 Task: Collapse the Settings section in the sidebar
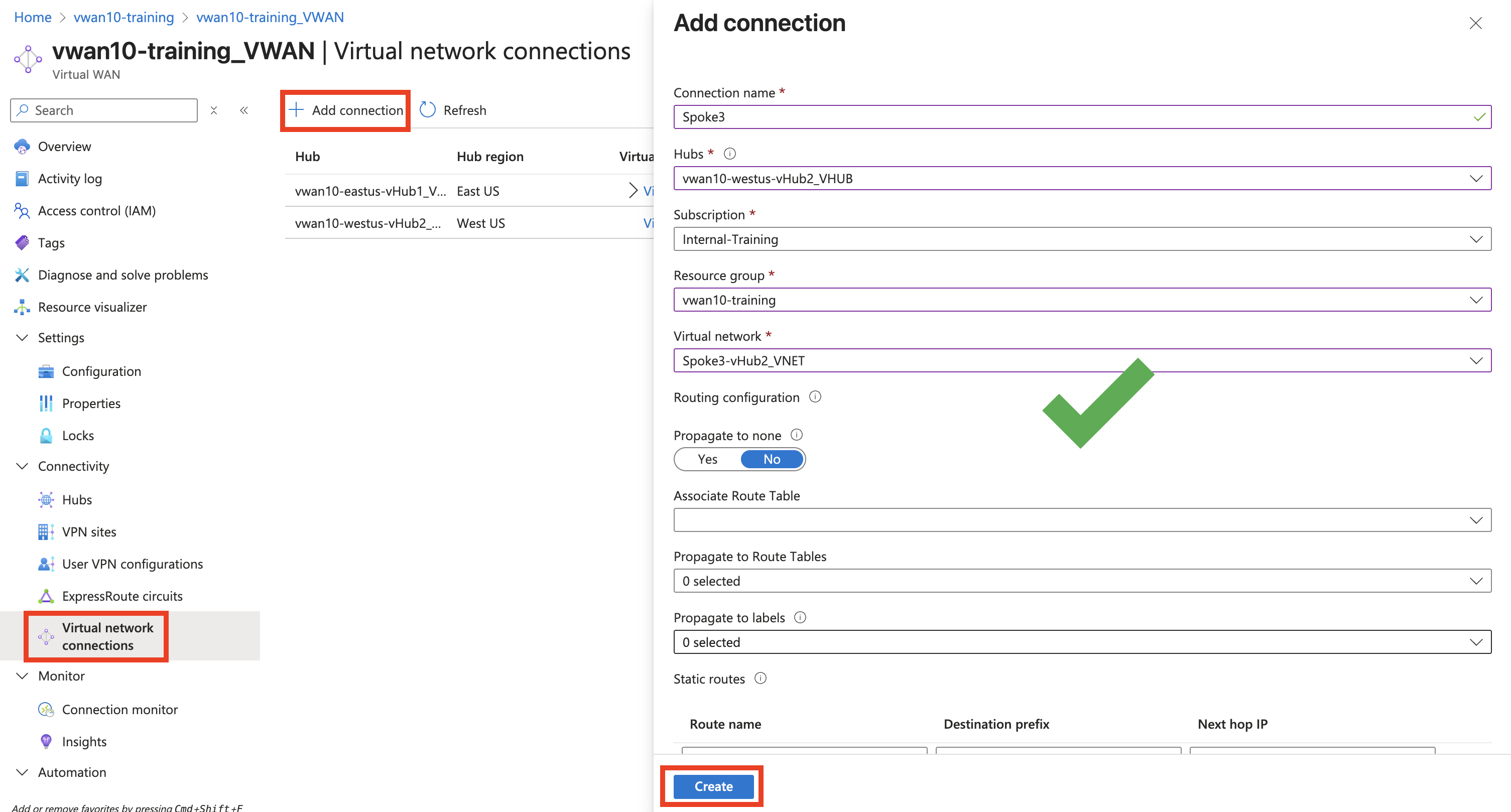22,337
